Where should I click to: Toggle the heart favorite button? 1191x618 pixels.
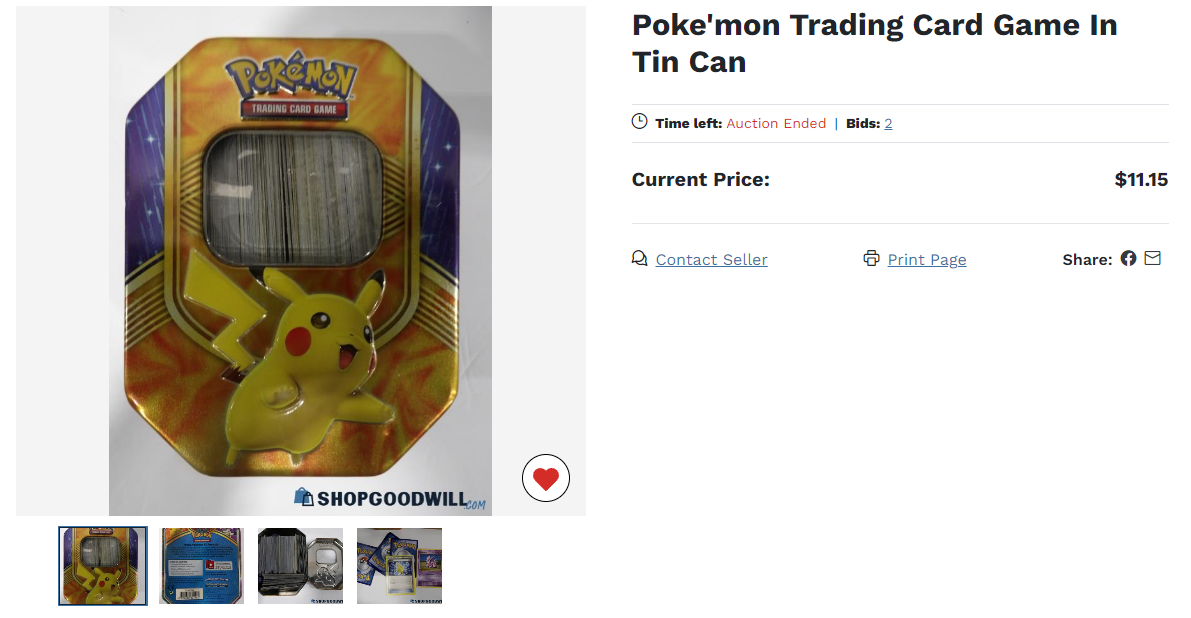[x=545, y=478]
